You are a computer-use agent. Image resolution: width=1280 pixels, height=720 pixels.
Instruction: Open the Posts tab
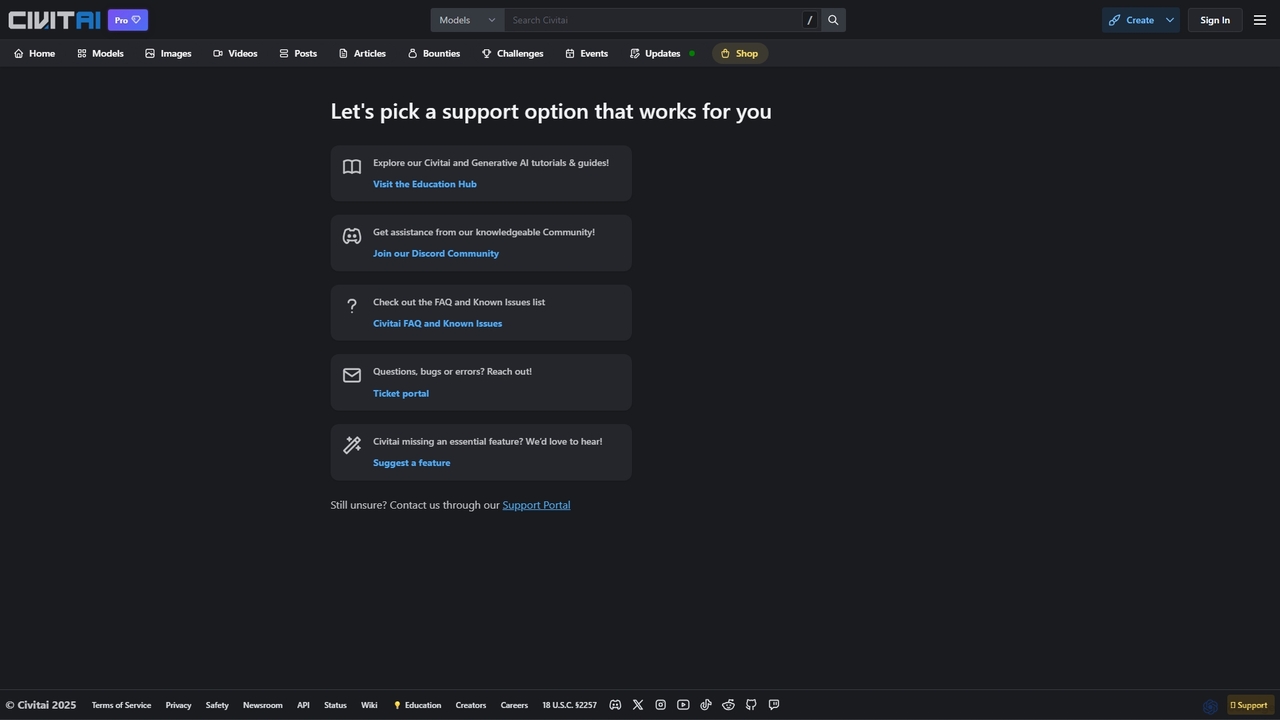point(298,53)
